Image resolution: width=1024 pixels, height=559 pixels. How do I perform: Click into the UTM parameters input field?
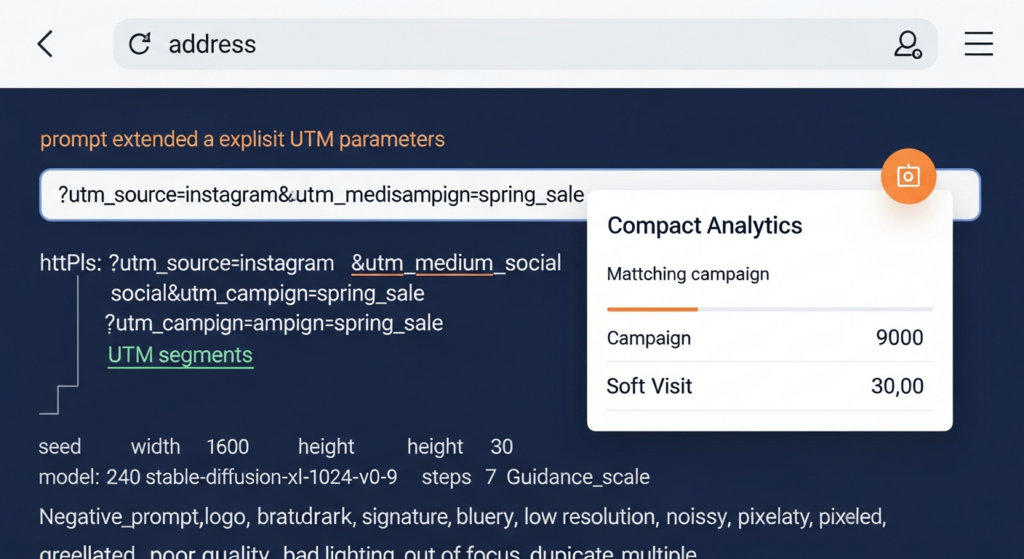[x=320, y=195]
